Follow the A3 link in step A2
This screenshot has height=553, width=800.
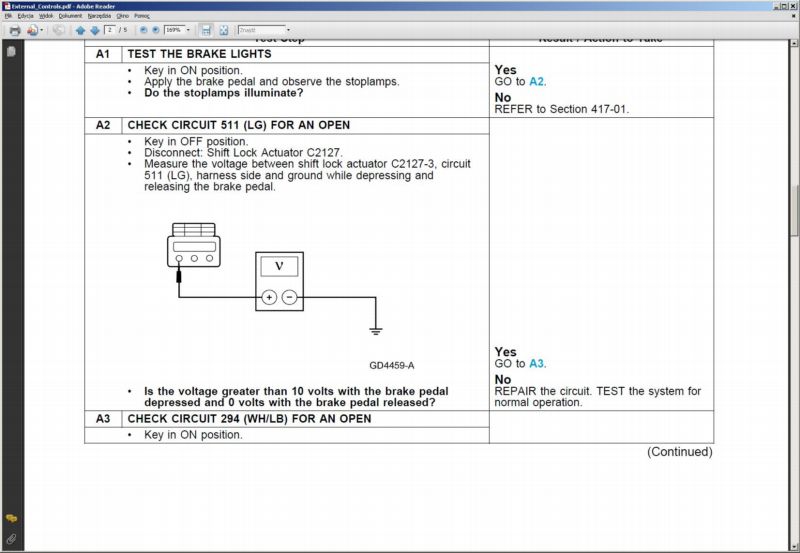tap(536, 364)
